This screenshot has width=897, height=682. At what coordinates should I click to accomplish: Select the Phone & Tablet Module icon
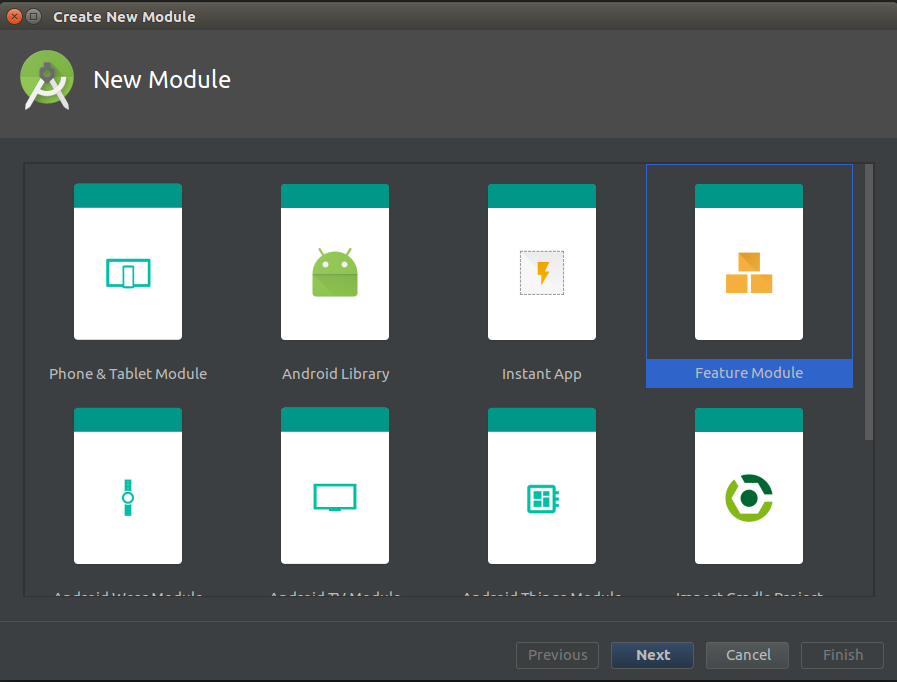coord(128,273)
